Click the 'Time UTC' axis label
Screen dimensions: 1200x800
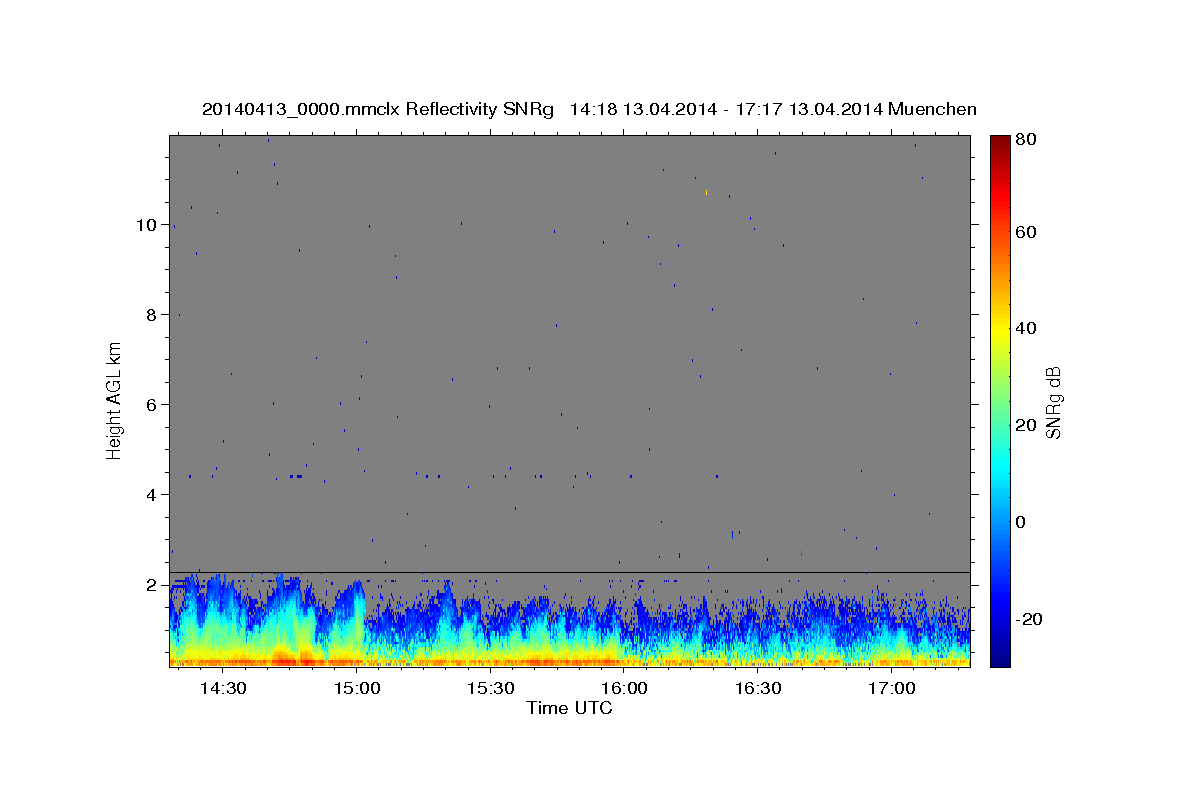(x=569, y=708)
